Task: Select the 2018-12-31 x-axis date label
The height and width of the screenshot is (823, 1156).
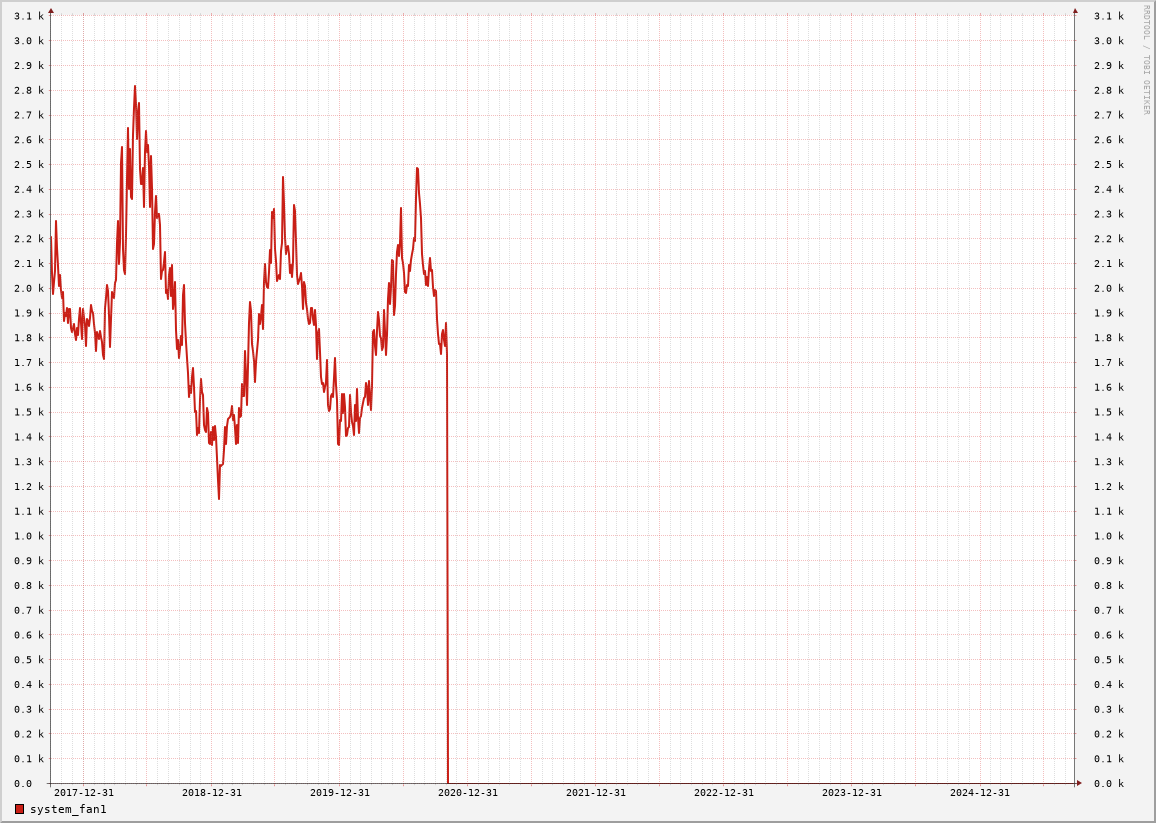Action: click(212, 793)
